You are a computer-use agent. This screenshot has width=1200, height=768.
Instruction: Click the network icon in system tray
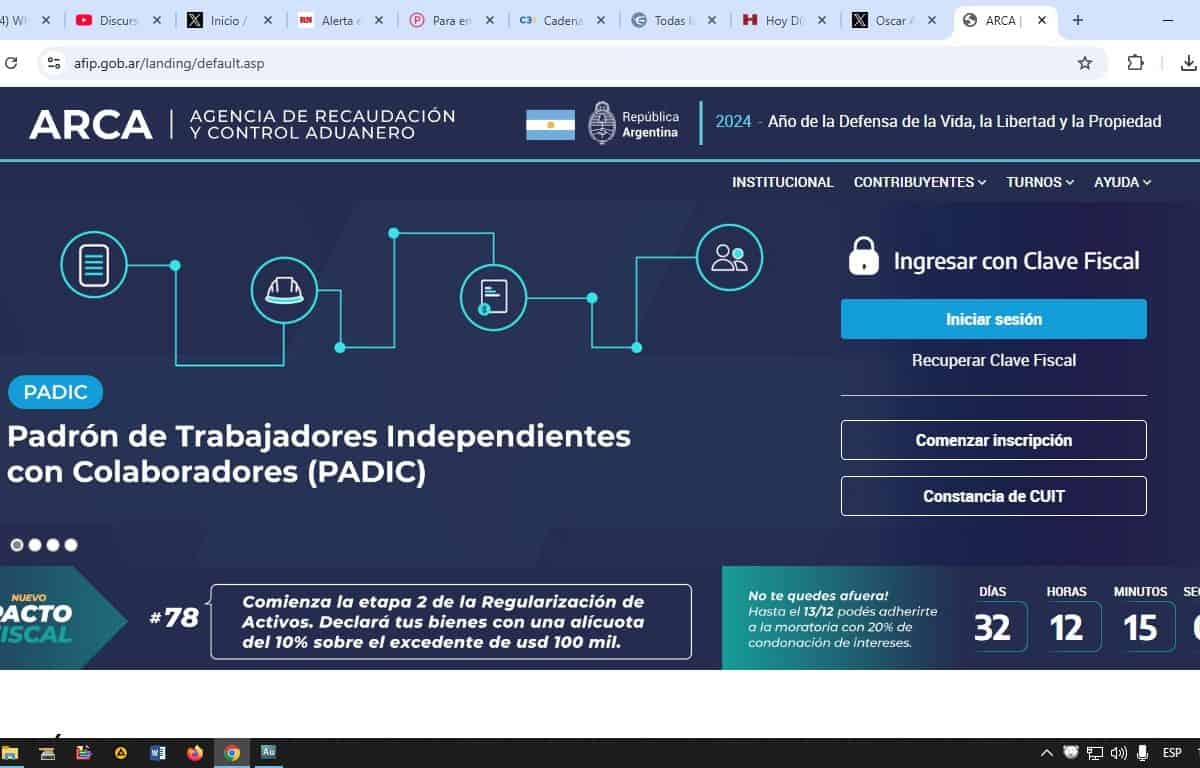(1095, 753)
